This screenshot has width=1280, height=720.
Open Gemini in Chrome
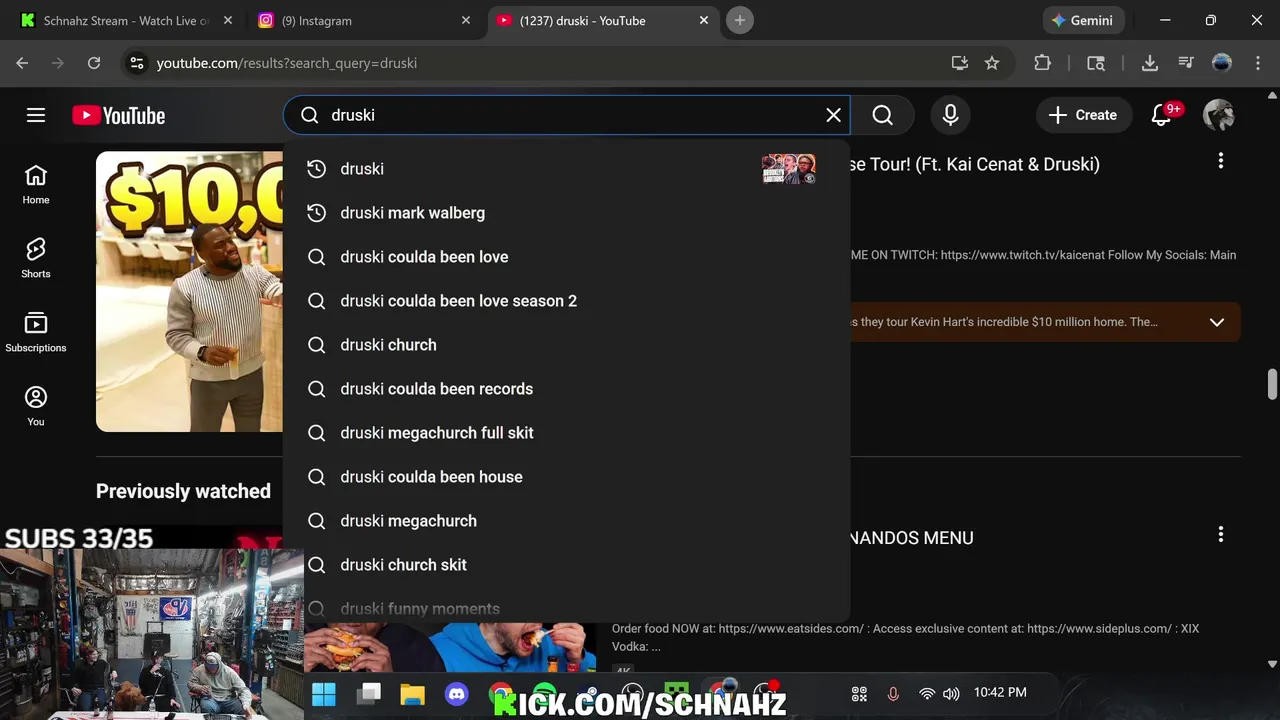click(1084, 20)
